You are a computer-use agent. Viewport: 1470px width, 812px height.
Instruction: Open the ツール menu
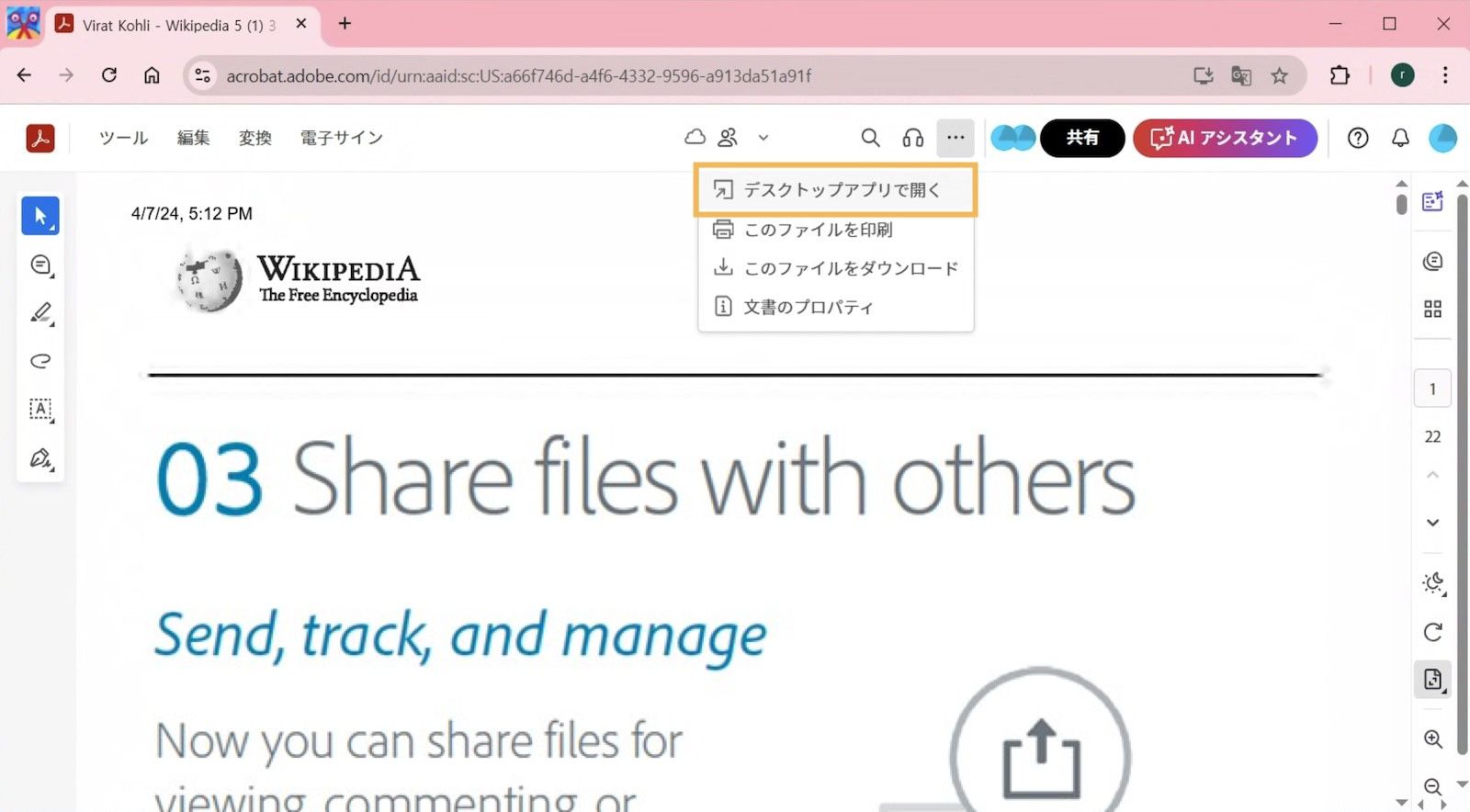coord(123,138)
